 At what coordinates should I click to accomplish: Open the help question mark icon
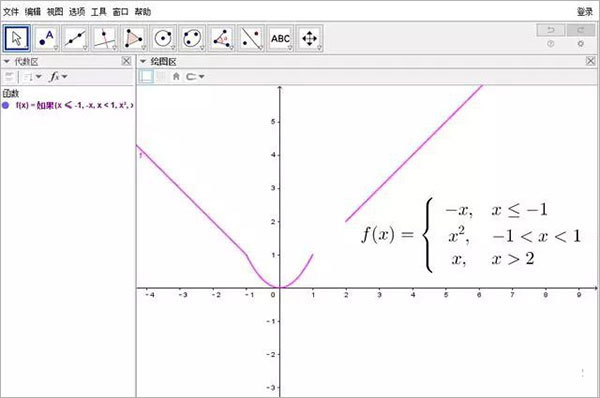[551, 44]
